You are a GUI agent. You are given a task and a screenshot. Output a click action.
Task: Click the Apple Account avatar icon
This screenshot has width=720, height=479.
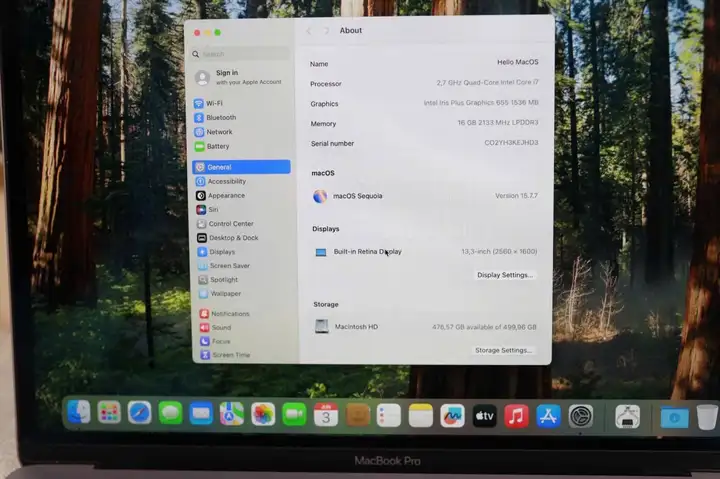[x=202, y=78]
